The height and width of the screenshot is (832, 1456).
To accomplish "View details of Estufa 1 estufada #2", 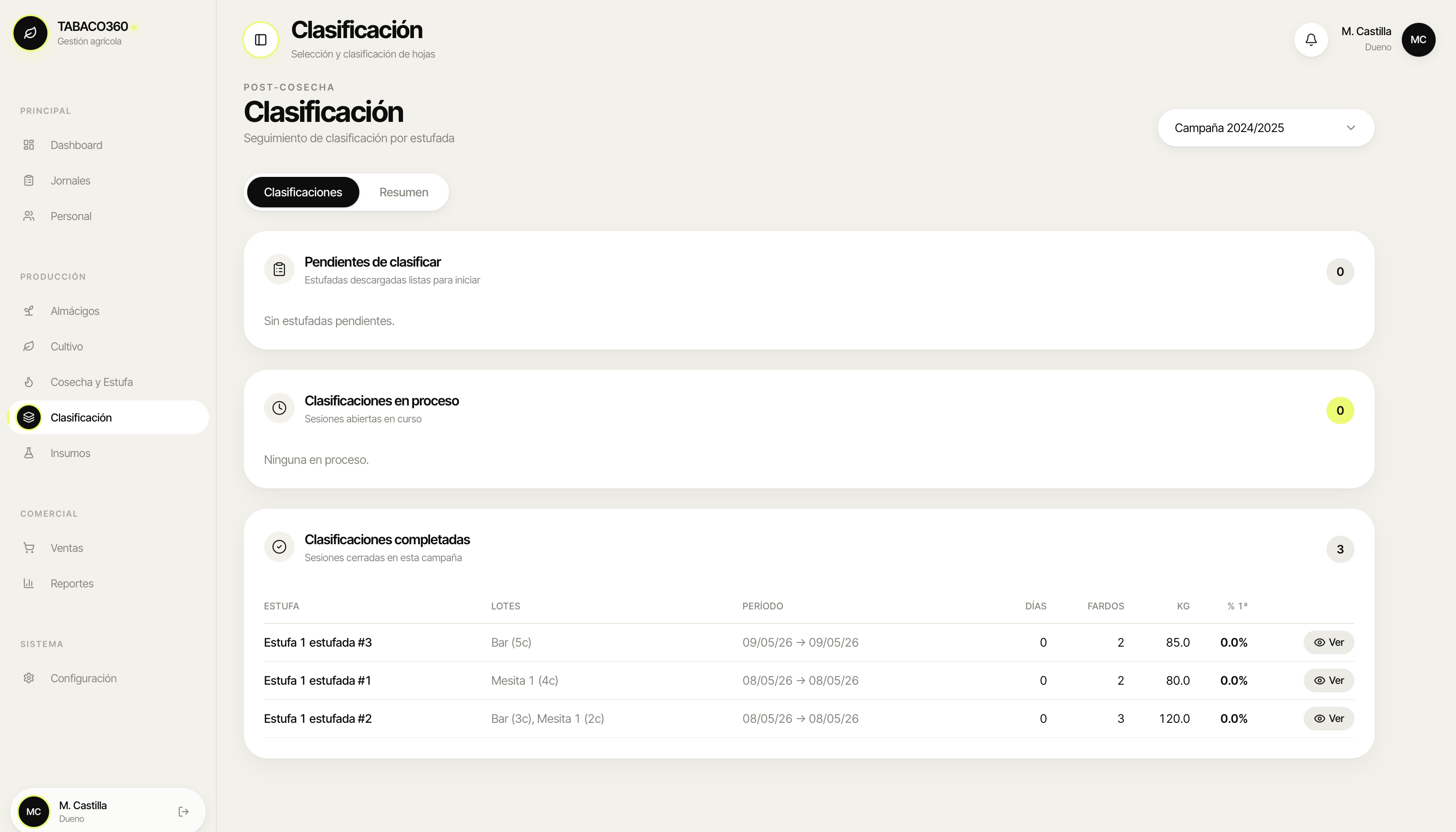I will coord(1329,718).
